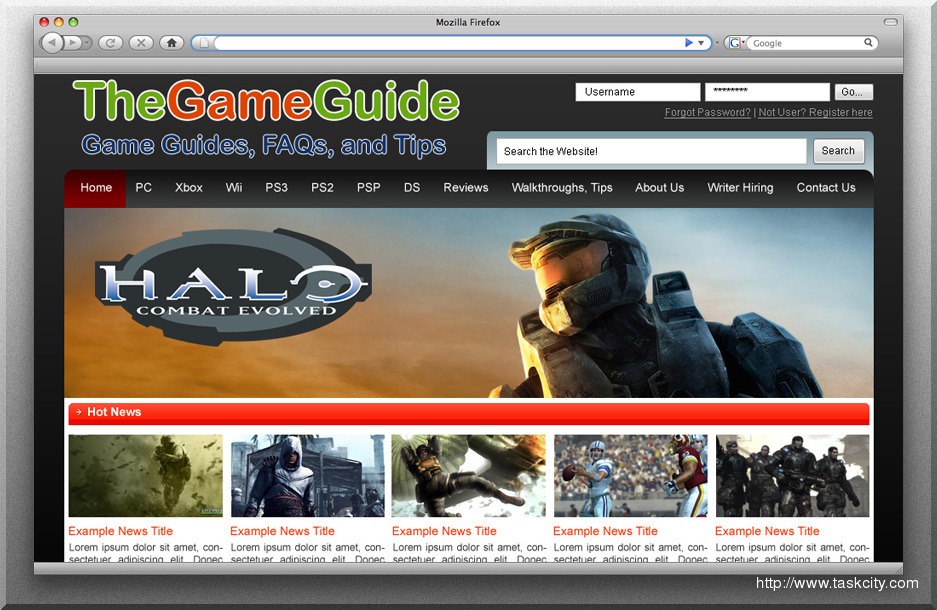Click the Username input field
Image resolution: width=937 pixels, height=610 pixels.
tap(637, 92)
